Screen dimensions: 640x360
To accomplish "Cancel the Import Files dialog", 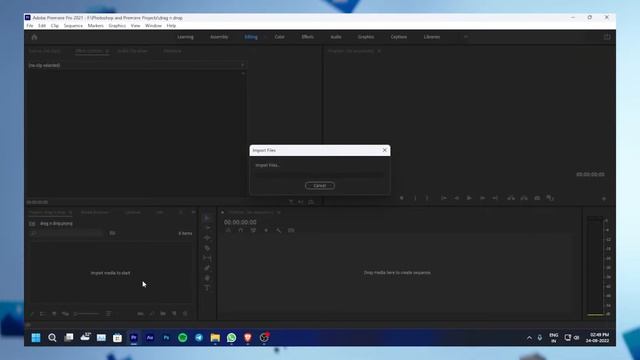I will 320,186.
